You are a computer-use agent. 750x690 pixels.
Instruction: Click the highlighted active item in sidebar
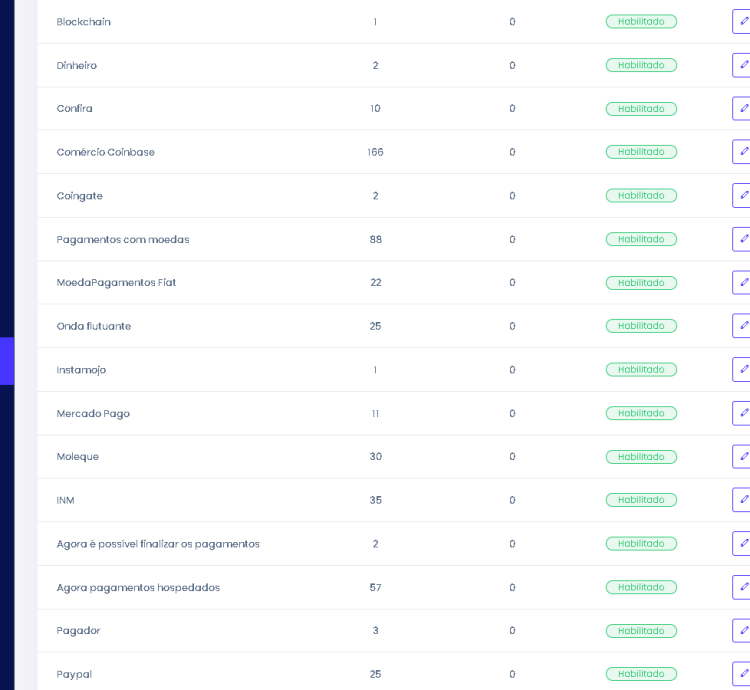coord(7,361)
